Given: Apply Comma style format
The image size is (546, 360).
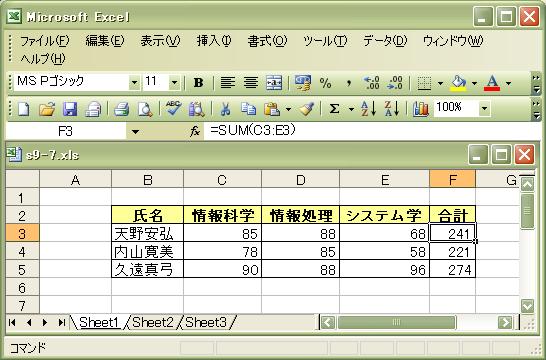Looking at the screenshot, I should coord(348,83).
